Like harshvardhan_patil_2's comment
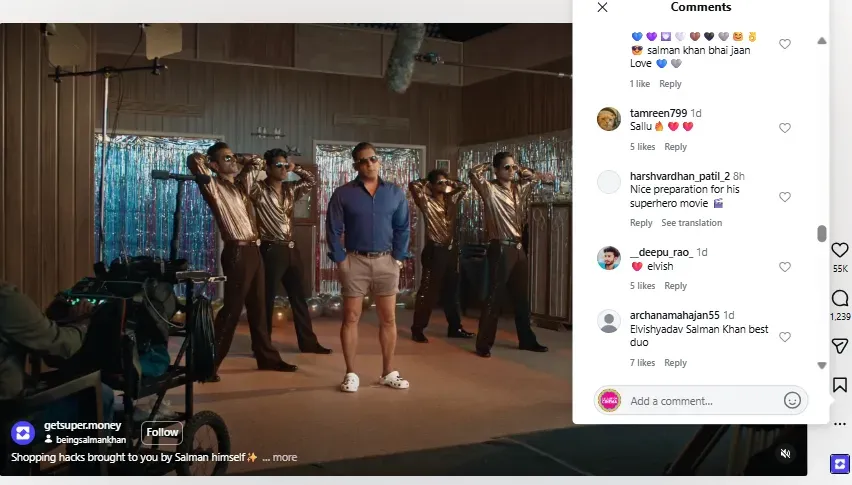Screen dimensions: 852x485 pyautogui.click(x=785, y=197)
